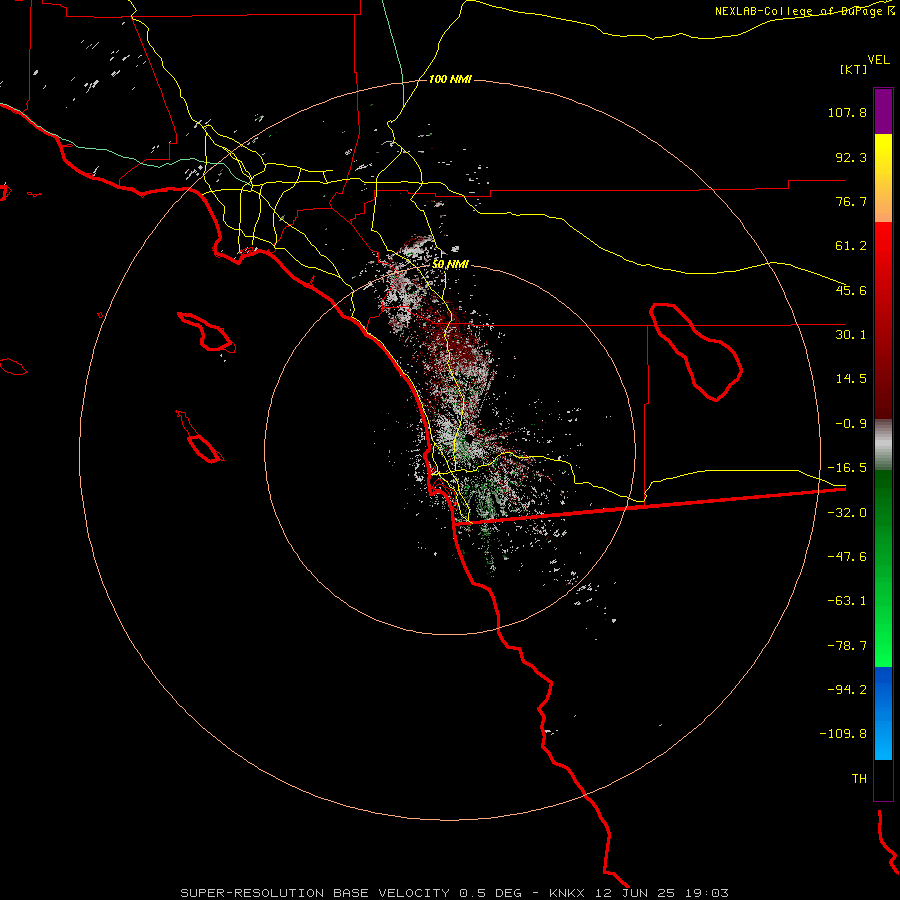Select the 30.1 scale value

[851, 335]
